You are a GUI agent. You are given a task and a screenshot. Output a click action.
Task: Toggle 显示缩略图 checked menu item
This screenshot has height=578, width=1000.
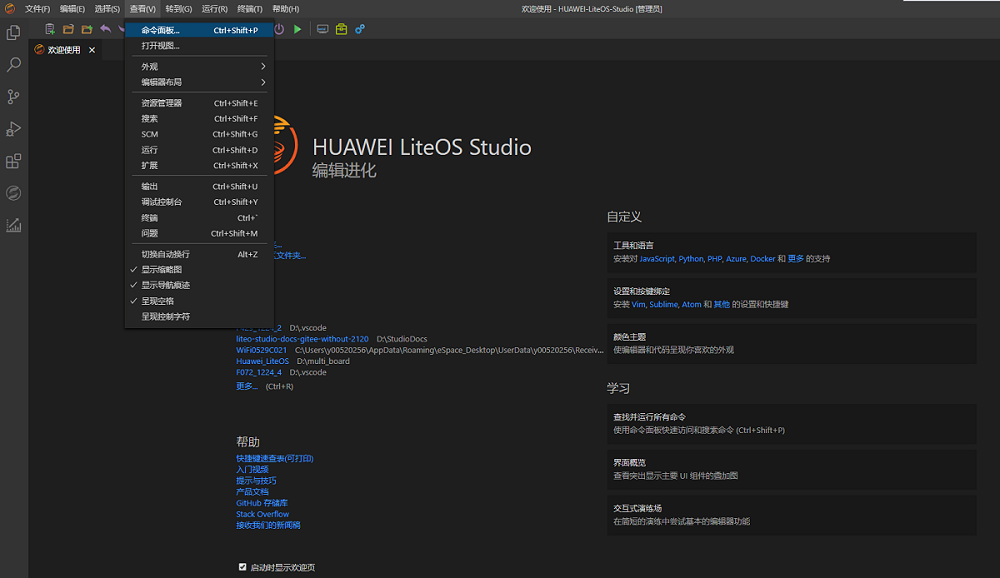click(199, 270)
